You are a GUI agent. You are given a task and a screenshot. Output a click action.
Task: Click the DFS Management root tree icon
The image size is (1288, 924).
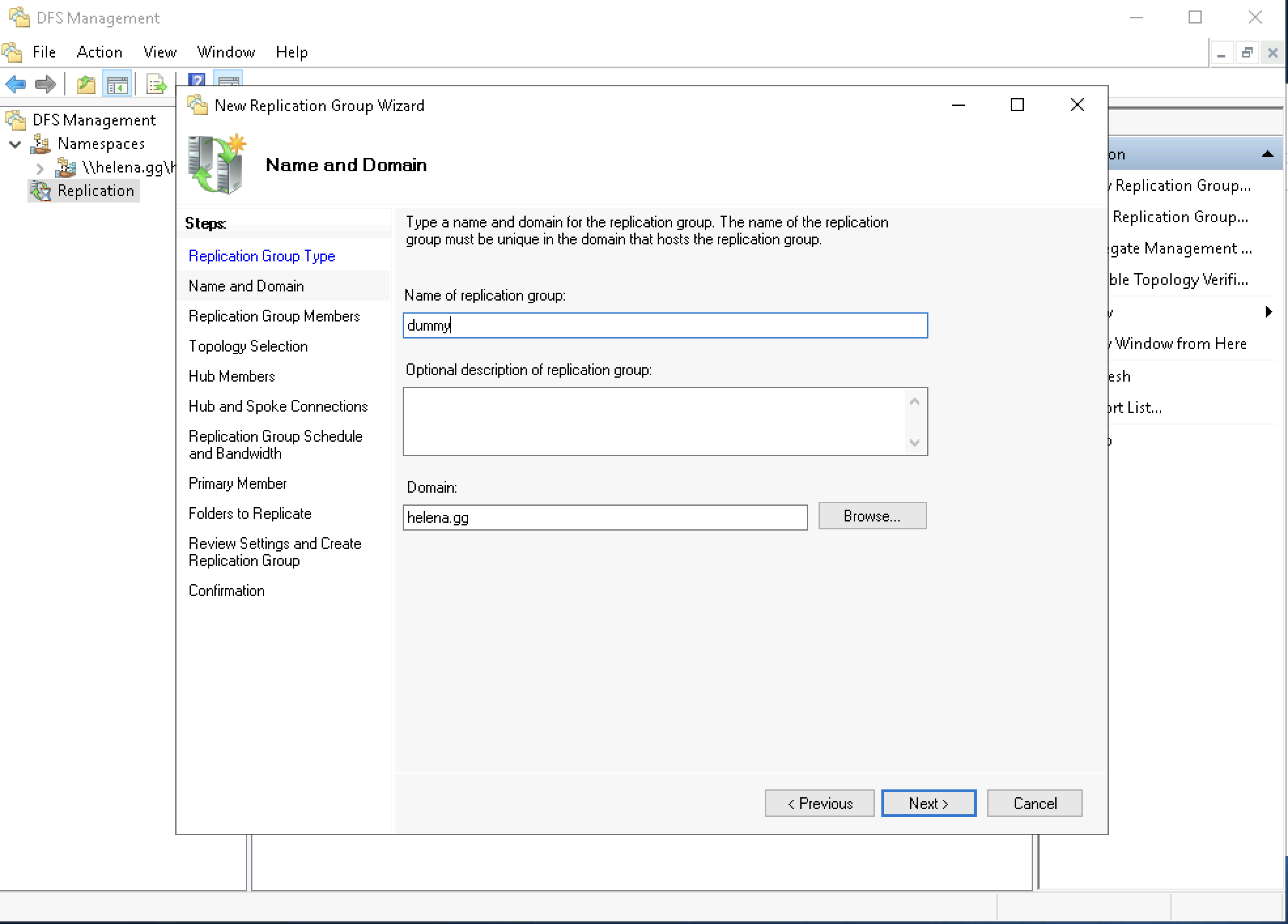pos(16,120)
